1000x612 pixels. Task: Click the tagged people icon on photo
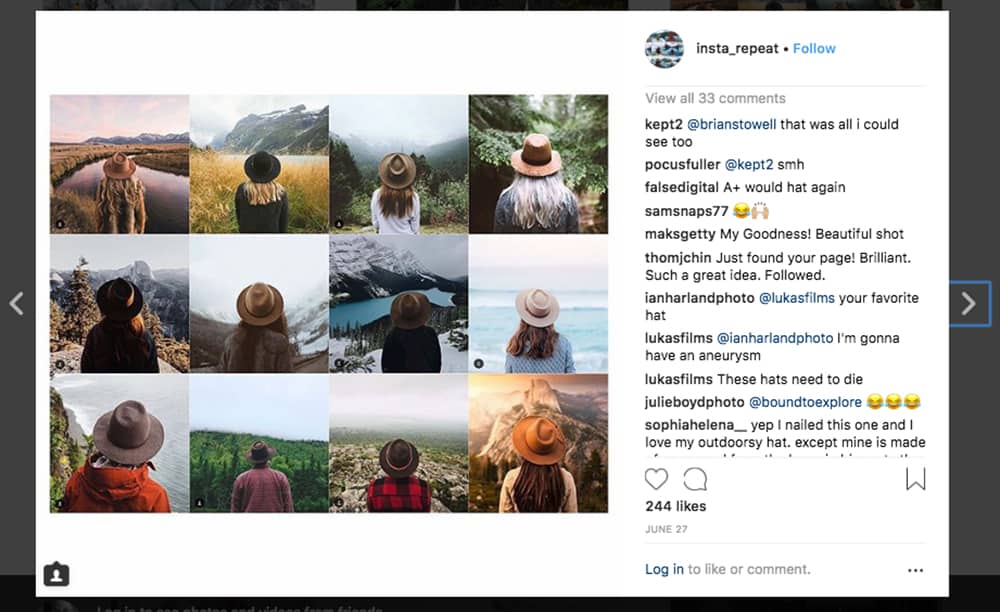pyautogui.click(x=57, y=574)
